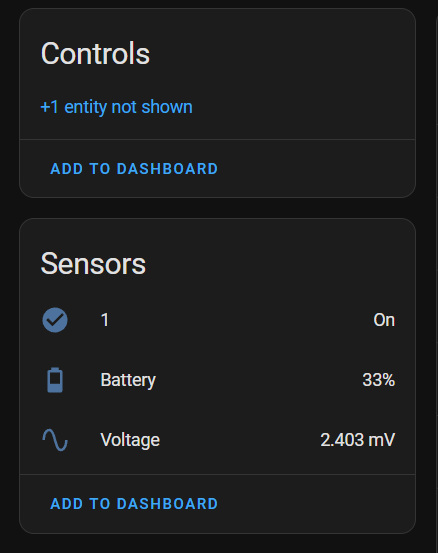Click empty space in the Battery row
Image resolution: width=438 pixels, height=553 pixels.
(257, 380)
